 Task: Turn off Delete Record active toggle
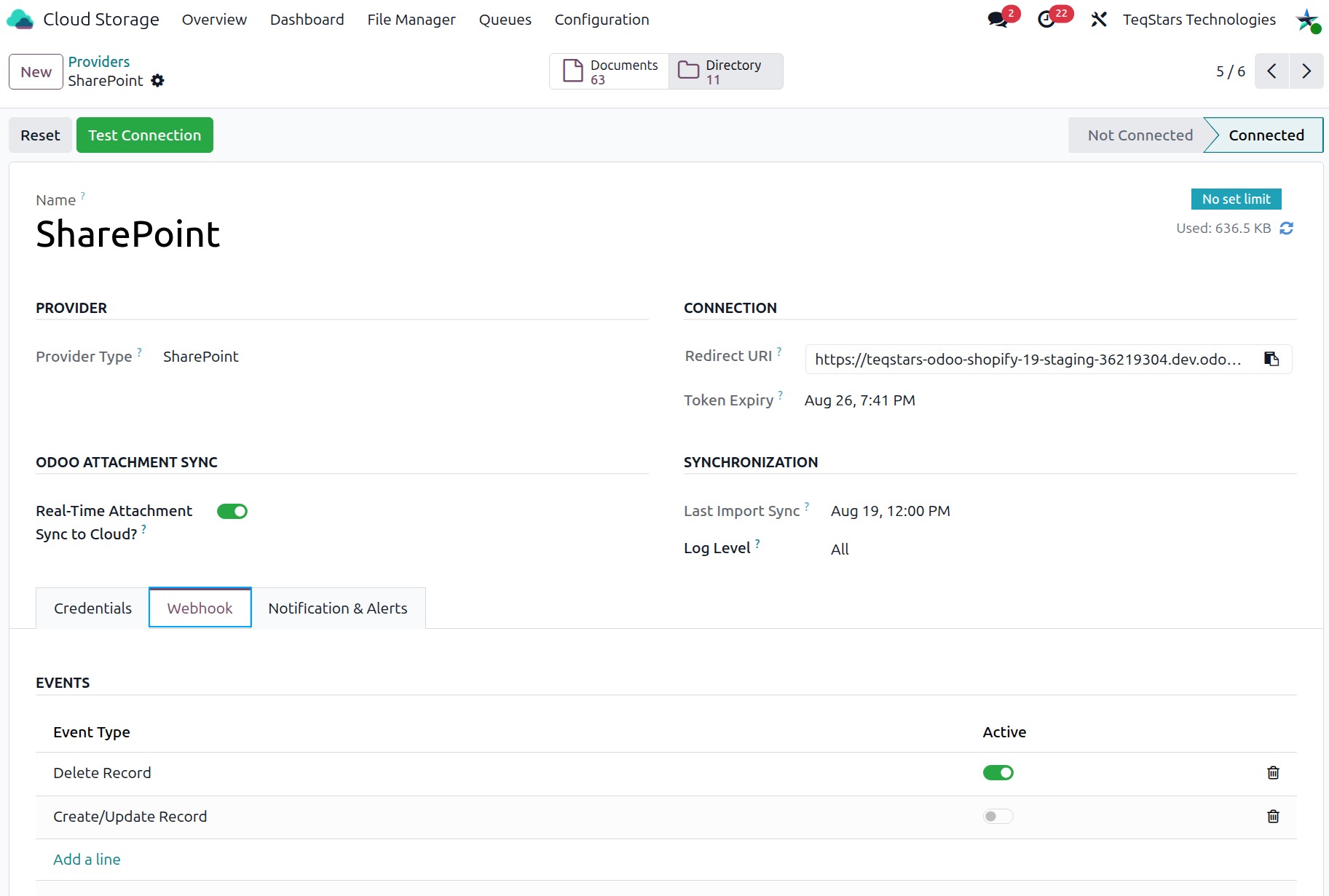(x=998, y=773)
